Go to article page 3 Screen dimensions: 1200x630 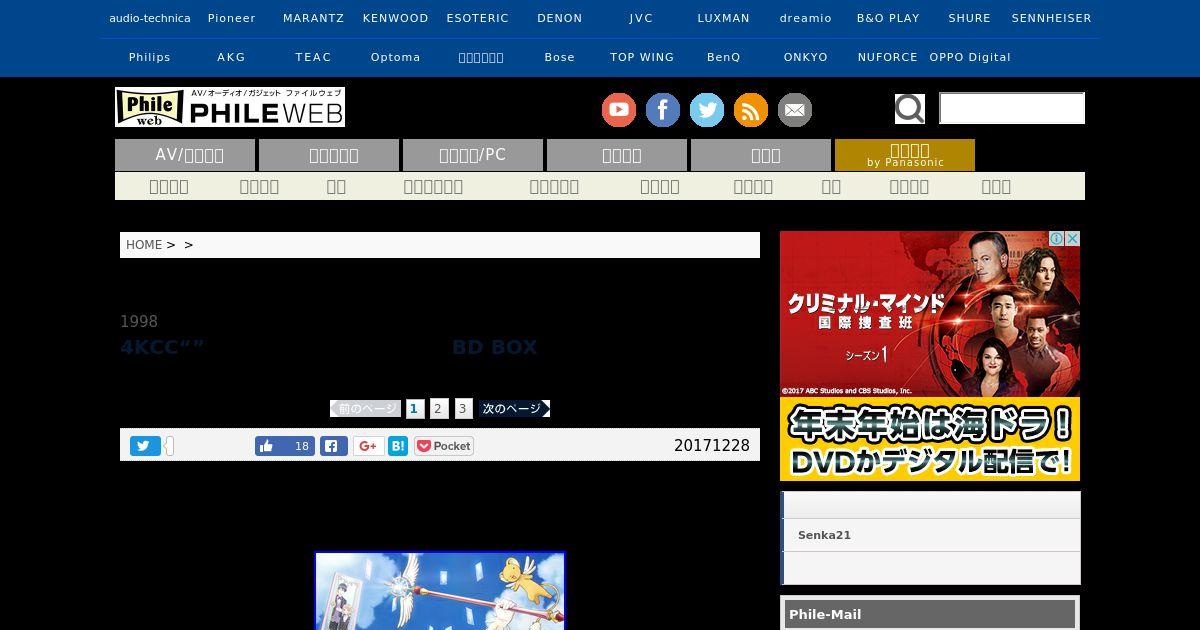point(463,409)
